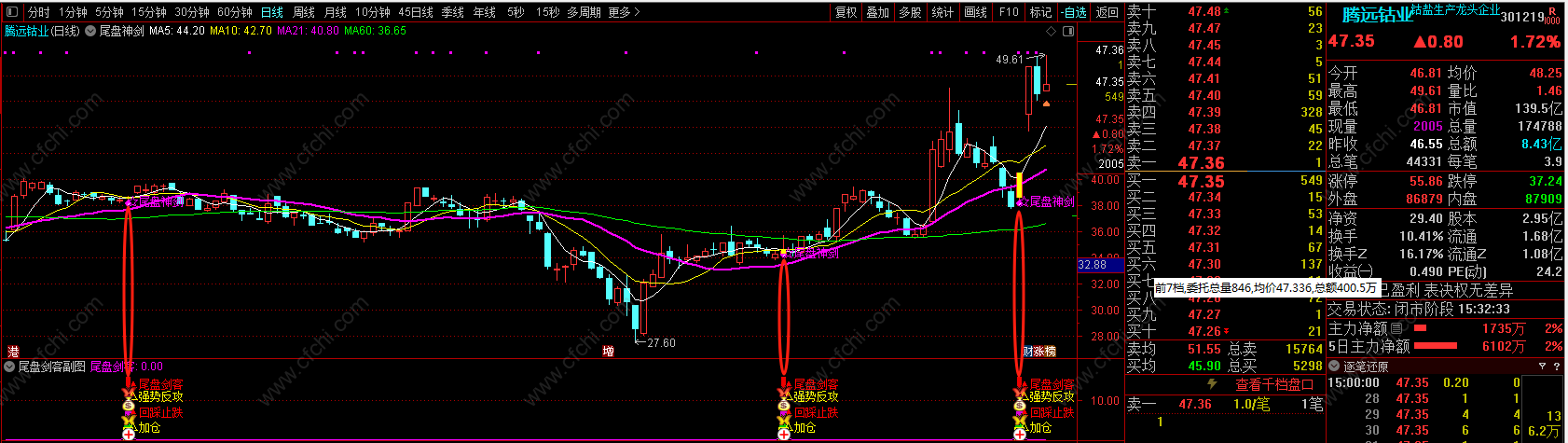Viewport: 1568px width, 443px height.
Task: Click the diamond icon above price axis
Action: [x=1052, y=31]
